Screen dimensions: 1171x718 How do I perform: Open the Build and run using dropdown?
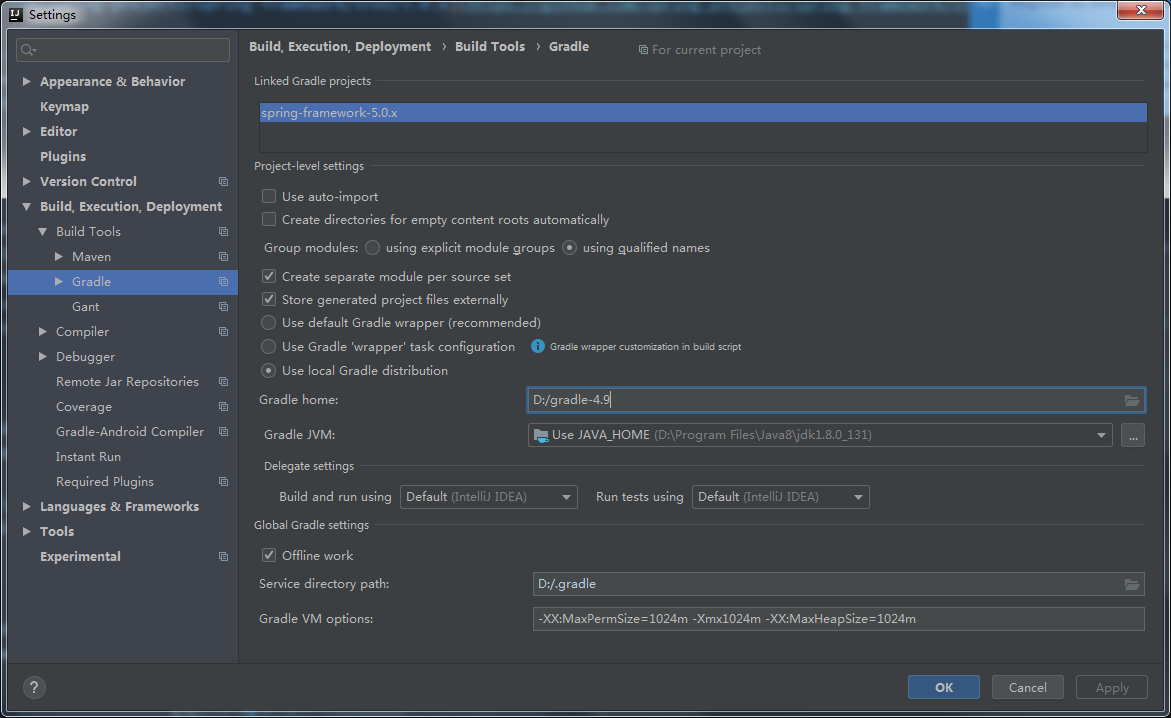pos(488,497)
